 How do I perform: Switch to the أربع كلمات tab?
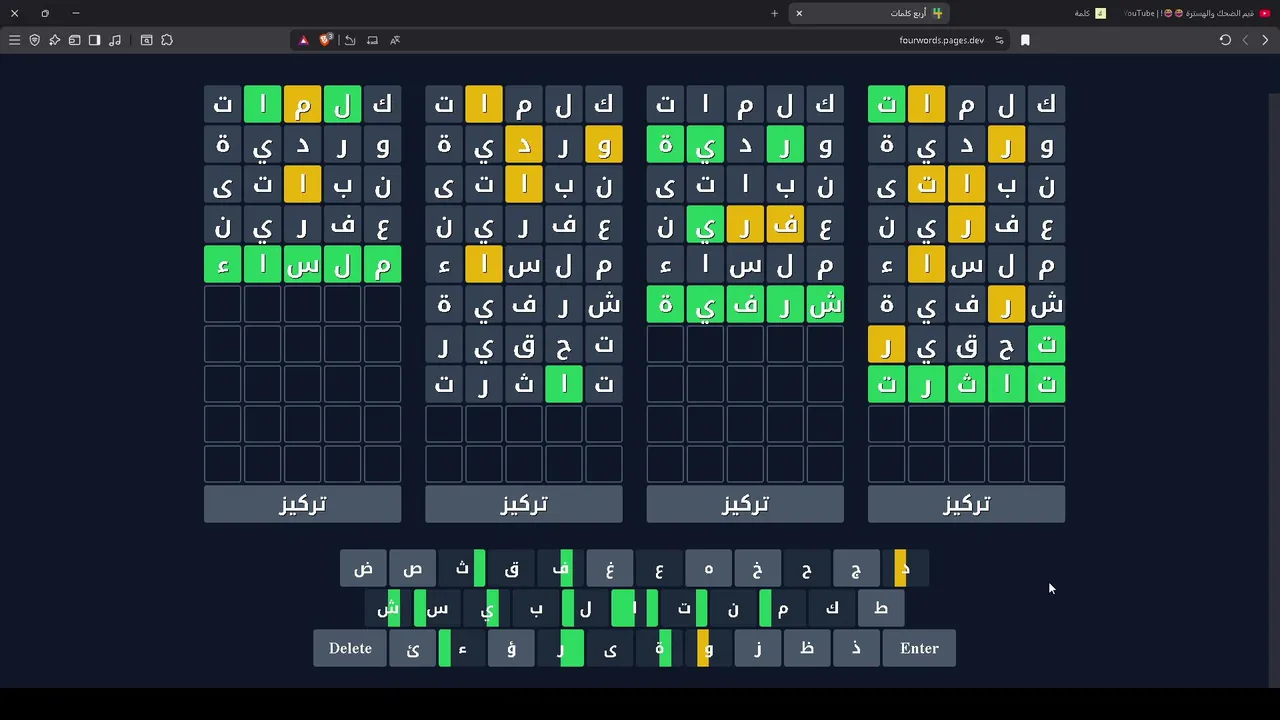click(868, 13)
